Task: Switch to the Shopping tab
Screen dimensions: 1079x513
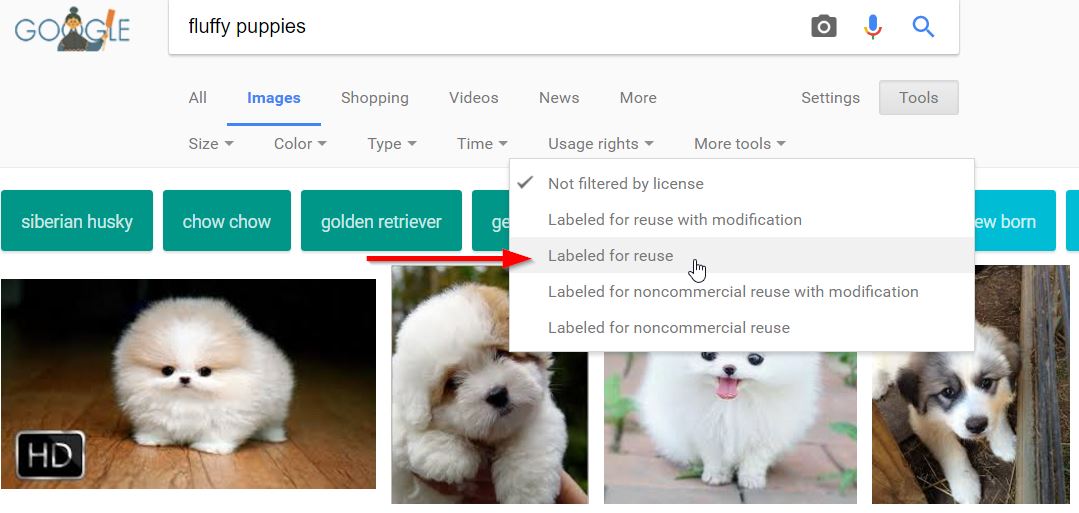Action: [375, 98]
